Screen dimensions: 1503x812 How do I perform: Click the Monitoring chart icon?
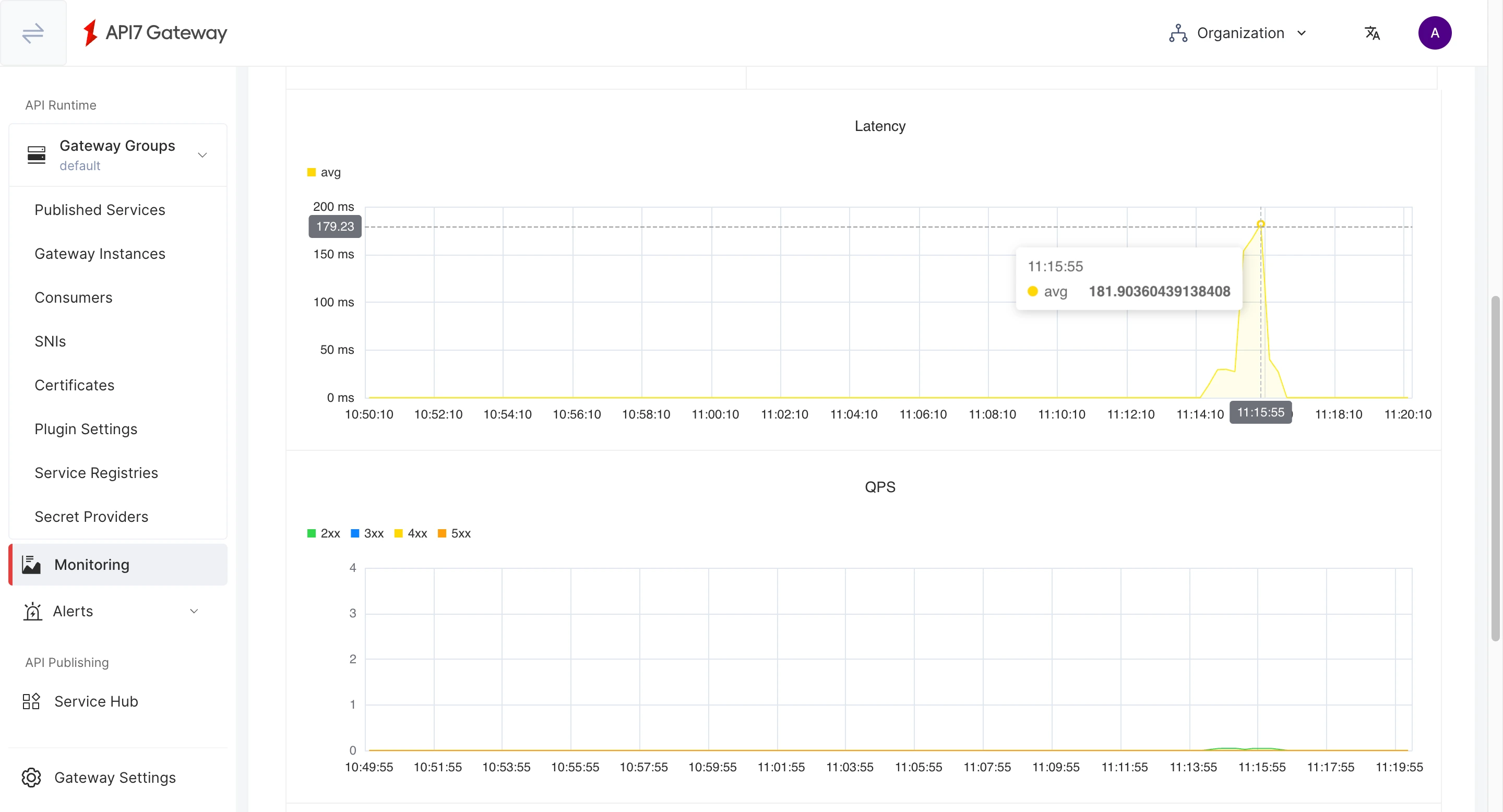tap(31, 565)
